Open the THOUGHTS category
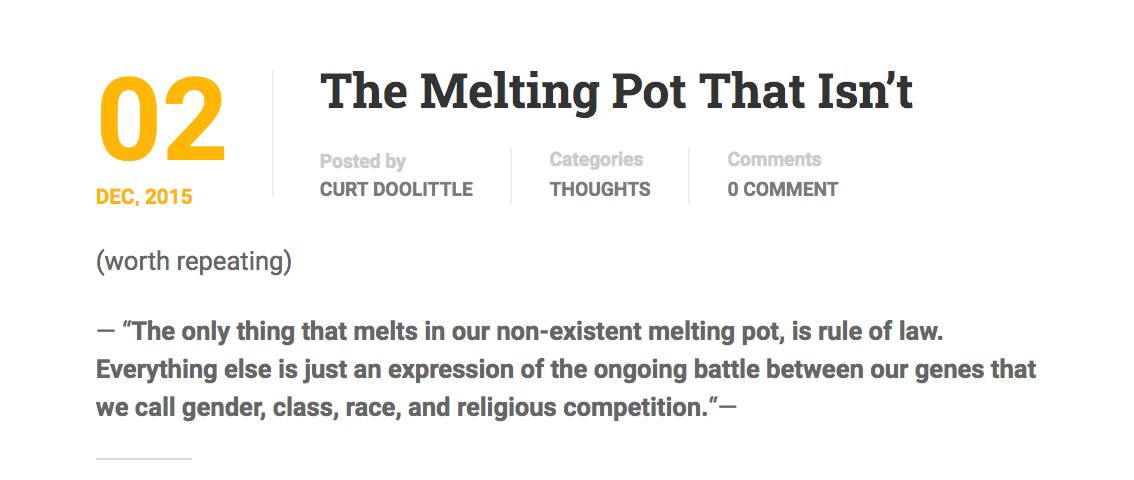This screenshot has width=1134, height=480. [600, 189]
